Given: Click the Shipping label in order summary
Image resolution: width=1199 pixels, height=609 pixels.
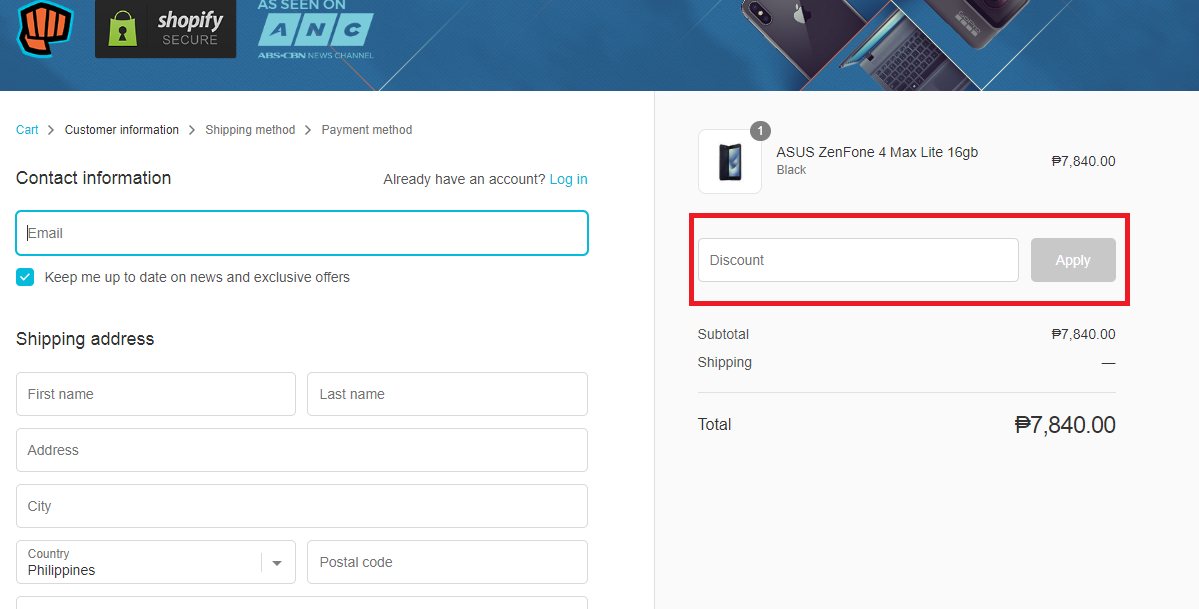Looking at the screenshot, I should (725, 363).
